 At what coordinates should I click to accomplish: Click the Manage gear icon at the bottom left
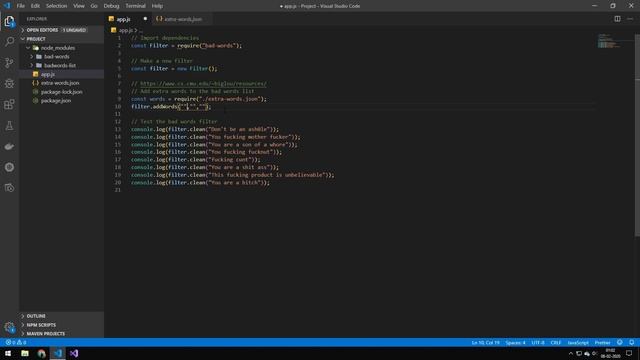tap(9, 327)
